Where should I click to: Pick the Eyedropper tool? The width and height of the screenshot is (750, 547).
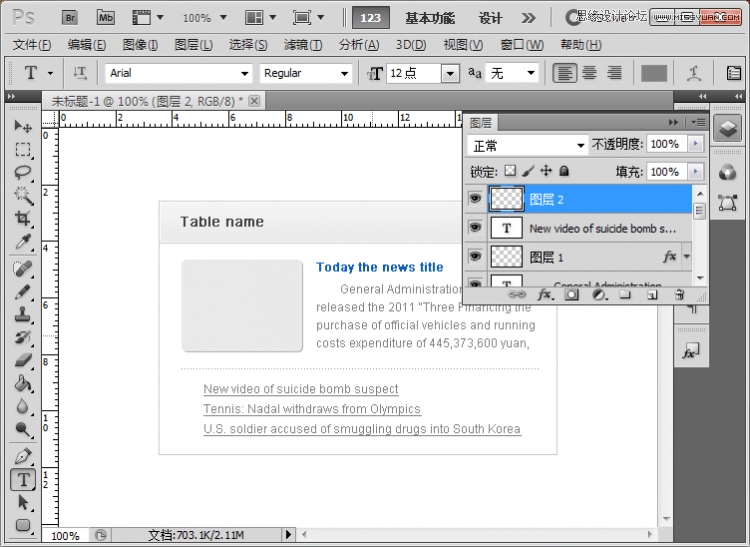[22, 242]
